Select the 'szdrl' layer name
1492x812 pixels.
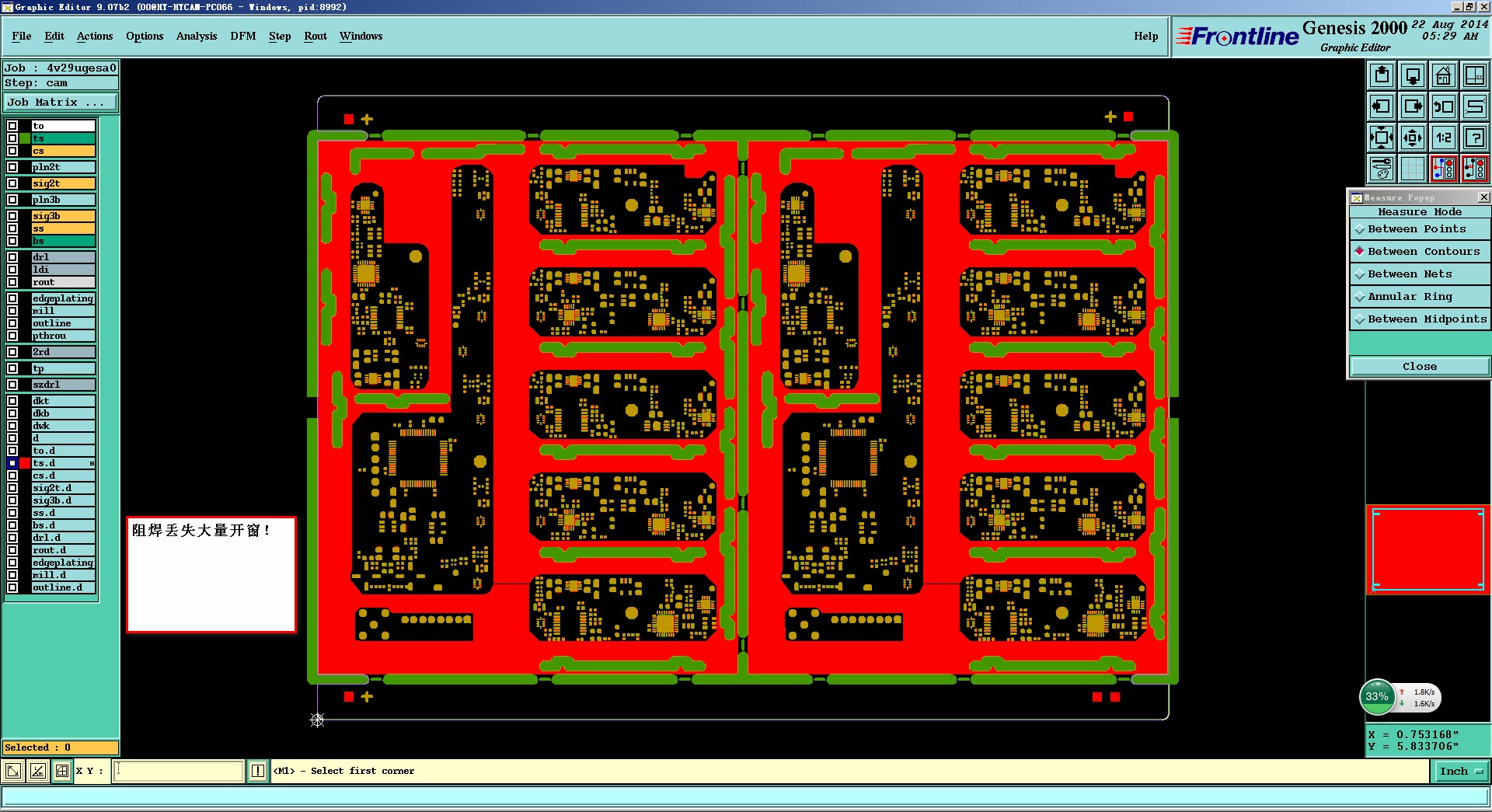point(63,385)
